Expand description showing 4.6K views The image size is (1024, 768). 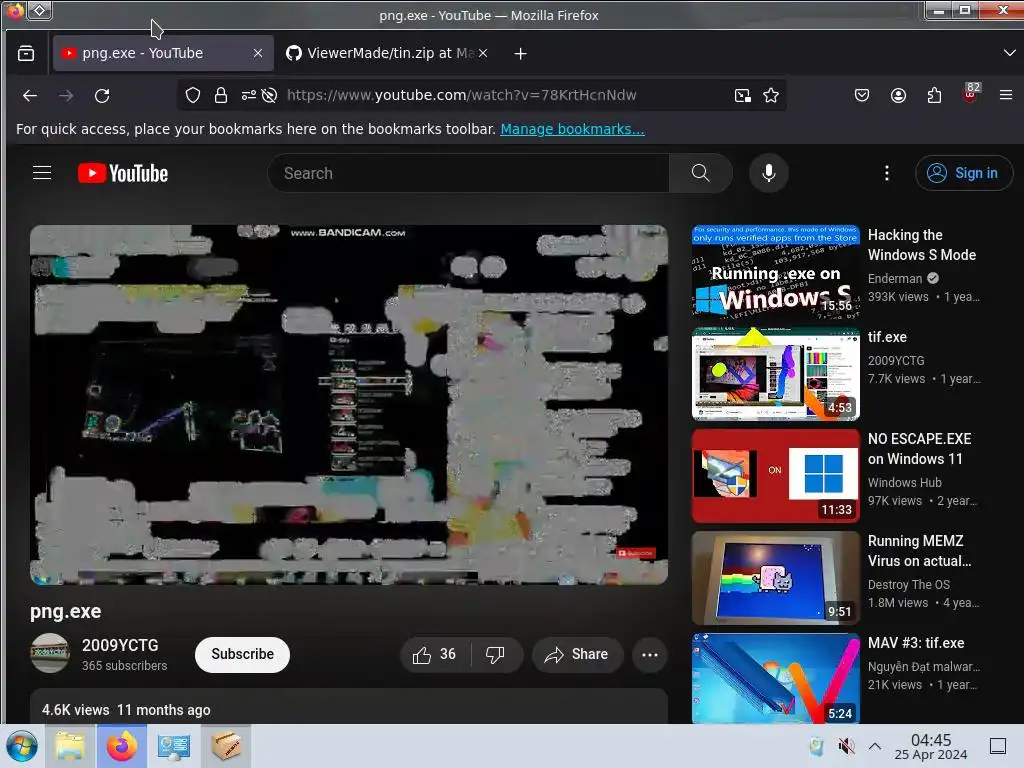[x=349, y=707]
